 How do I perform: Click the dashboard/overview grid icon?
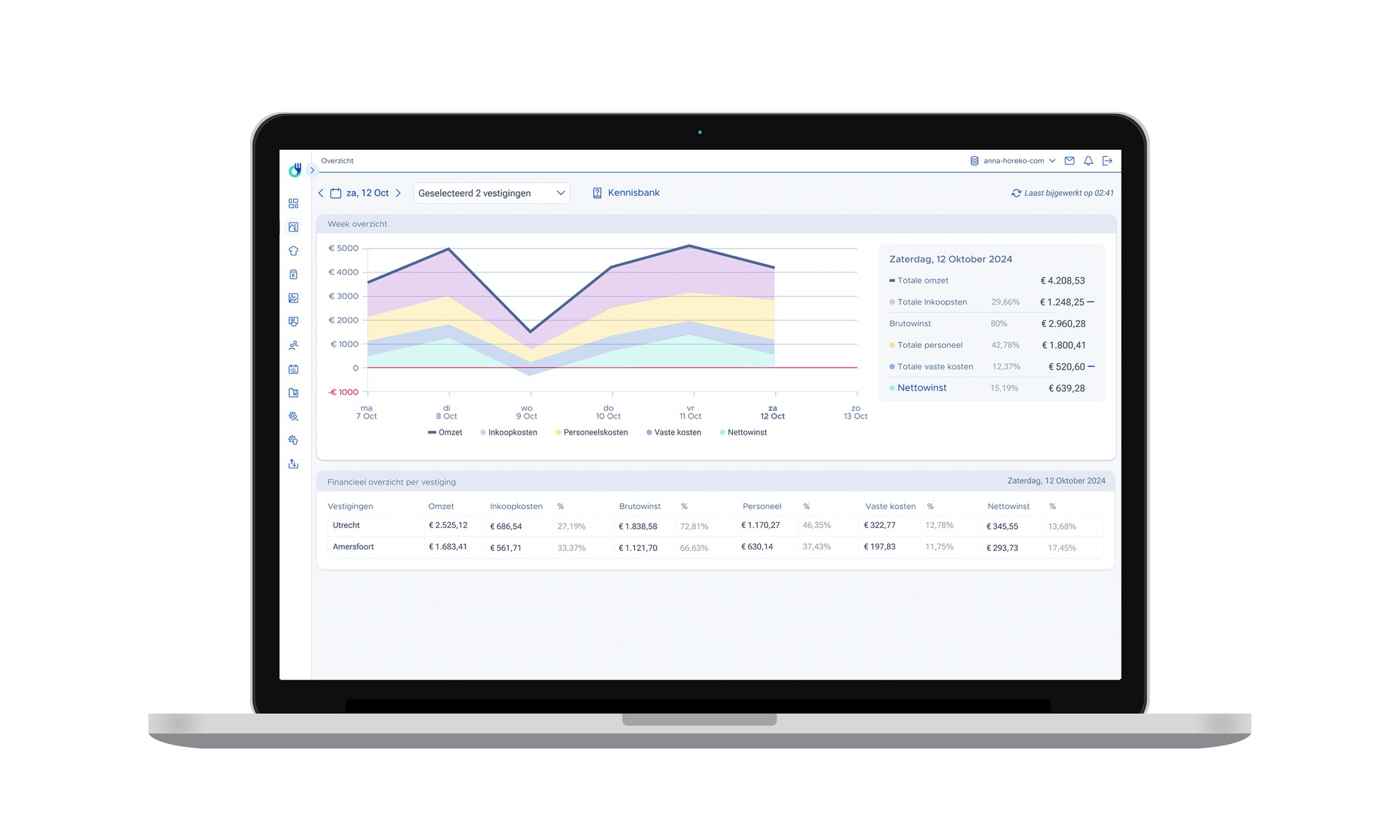[x=295, y=202]
